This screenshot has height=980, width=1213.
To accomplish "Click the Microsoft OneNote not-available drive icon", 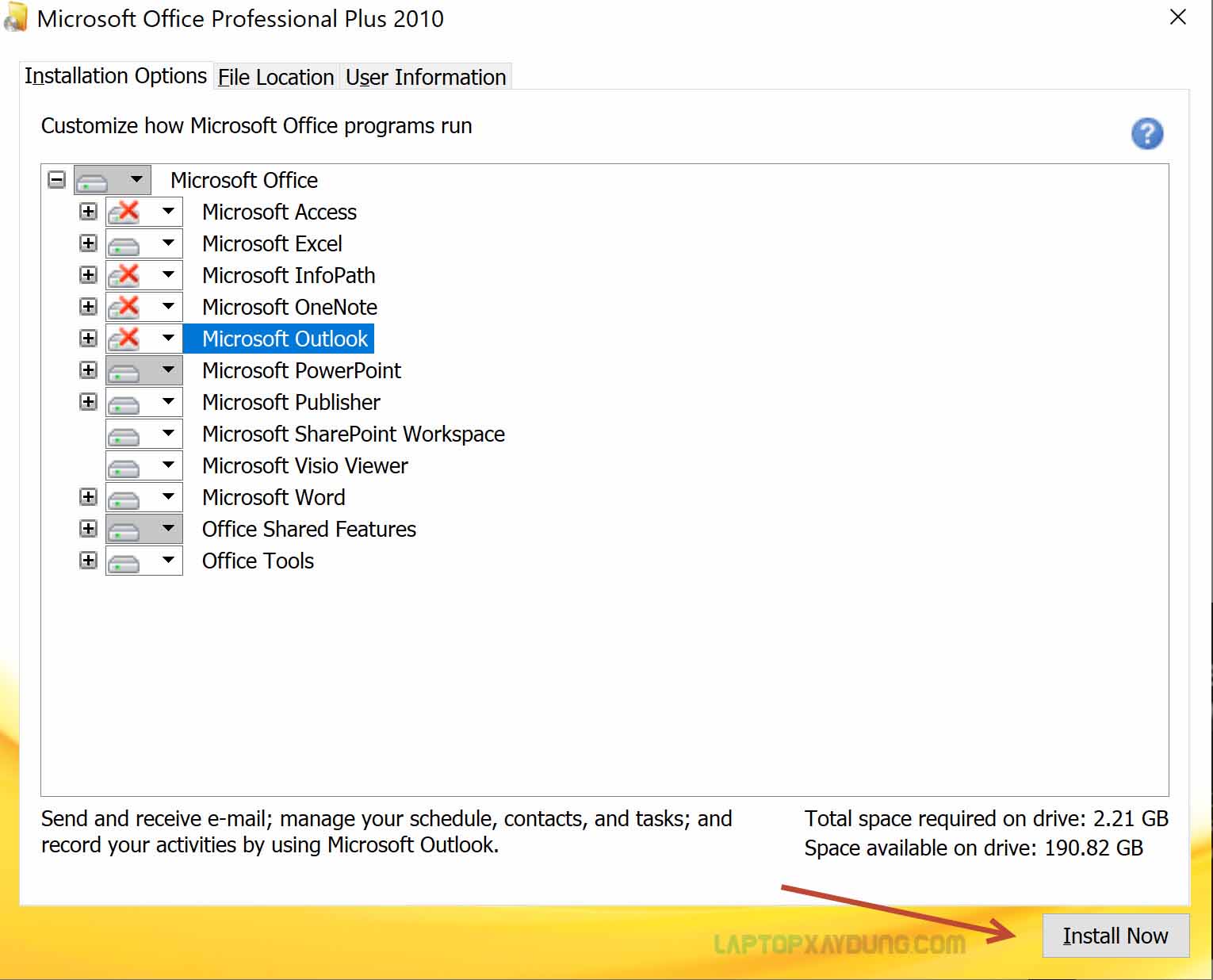I will pos(124,307).
